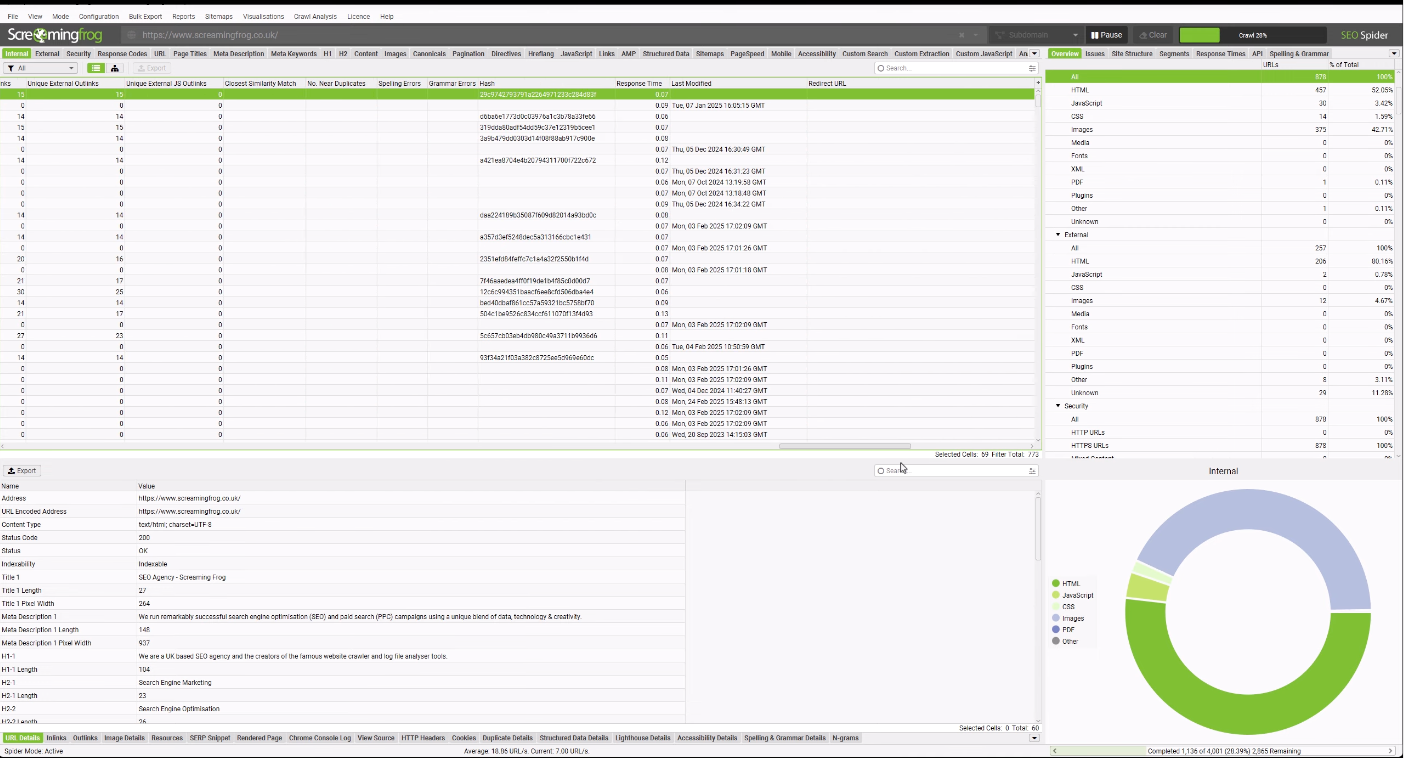The image size is (1404, 758).
Task: Open the Bulk Export menu
Action: [146, 16]
